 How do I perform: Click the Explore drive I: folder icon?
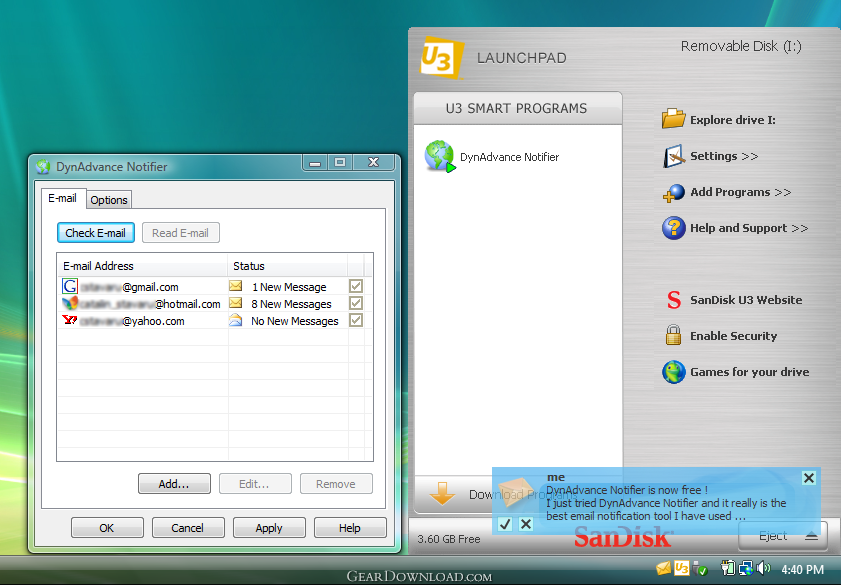[674, 119]
